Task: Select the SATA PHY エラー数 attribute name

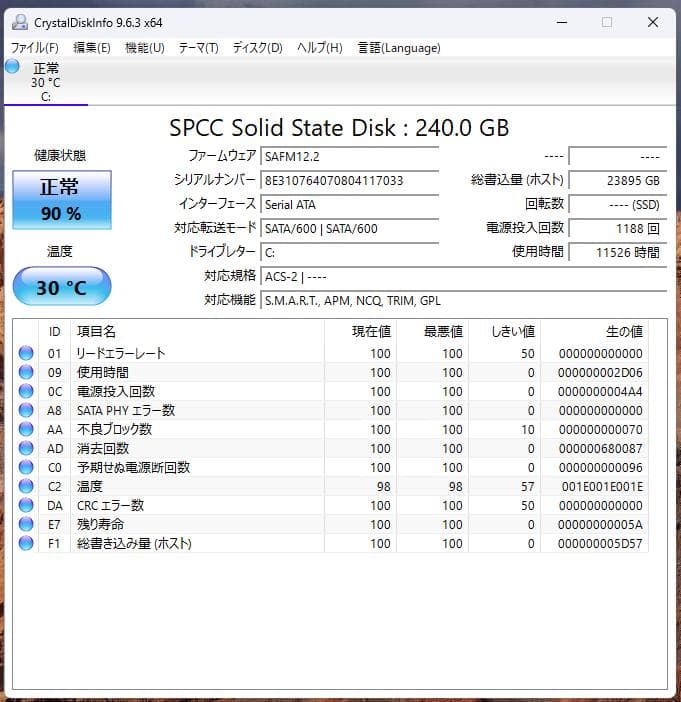Action: click(126, 411)
